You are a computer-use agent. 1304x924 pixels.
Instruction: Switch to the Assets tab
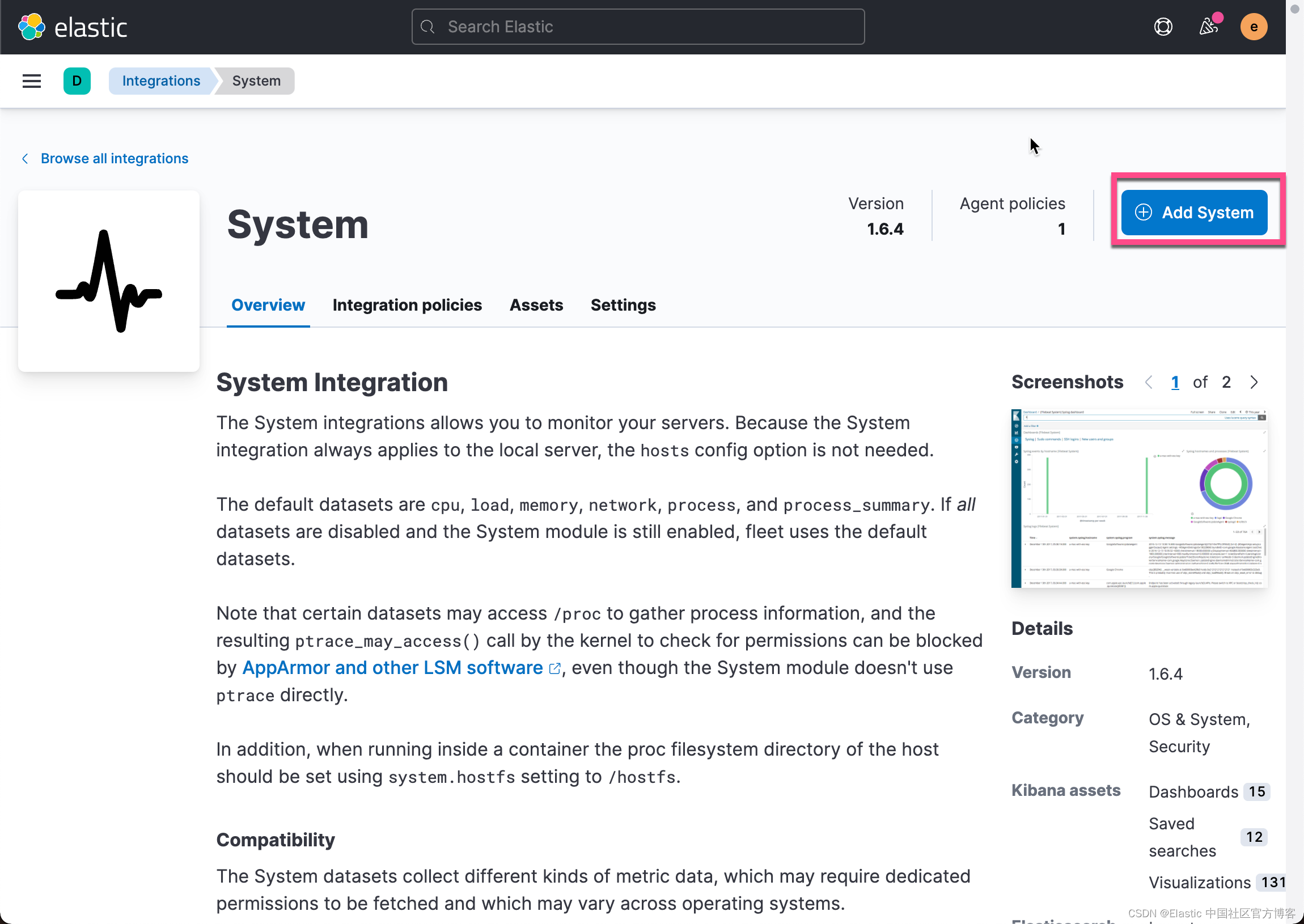536,305
